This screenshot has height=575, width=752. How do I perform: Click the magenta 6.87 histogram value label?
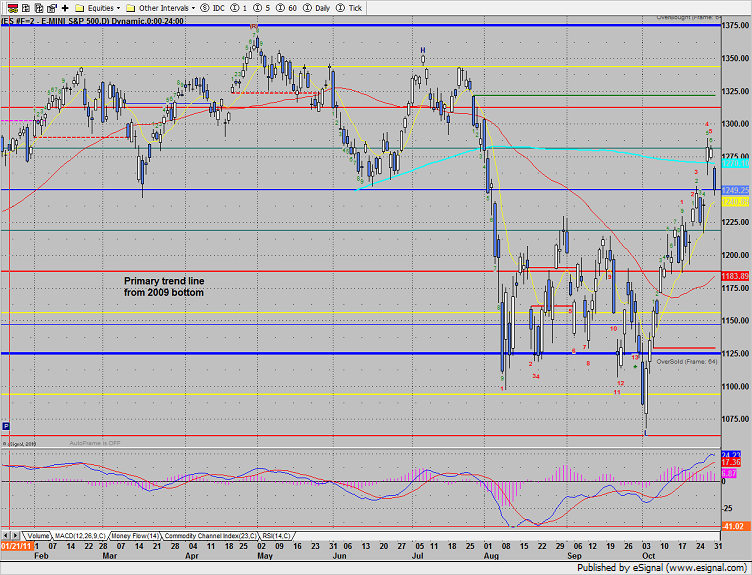point(729,473)
